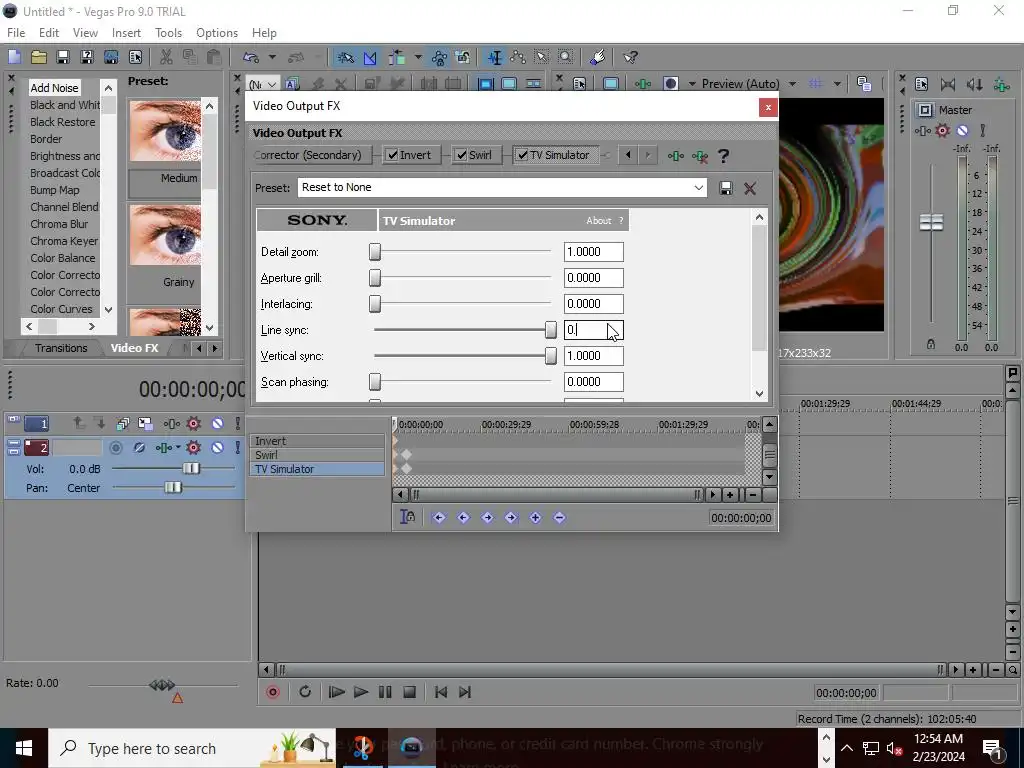
Task: Toggle Track 1 solo exclamation button
Action: pyautogui.click(x=238, y=423)
